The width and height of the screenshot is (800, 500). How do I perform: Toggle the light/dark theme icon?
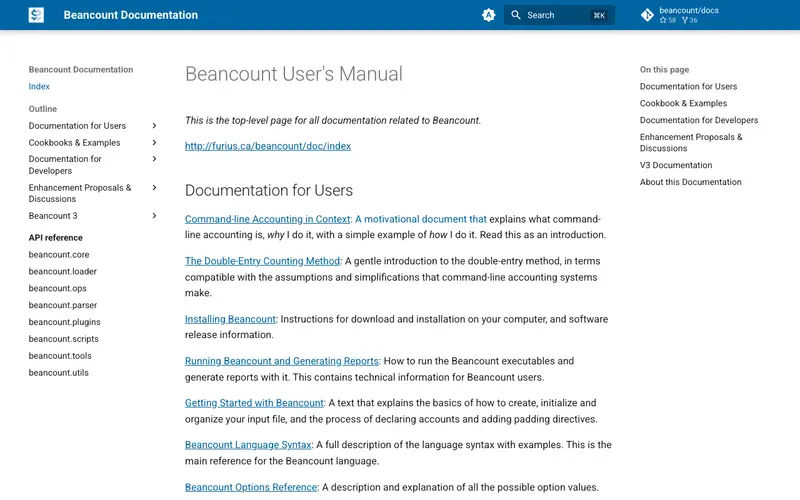[x=488, y=15]
